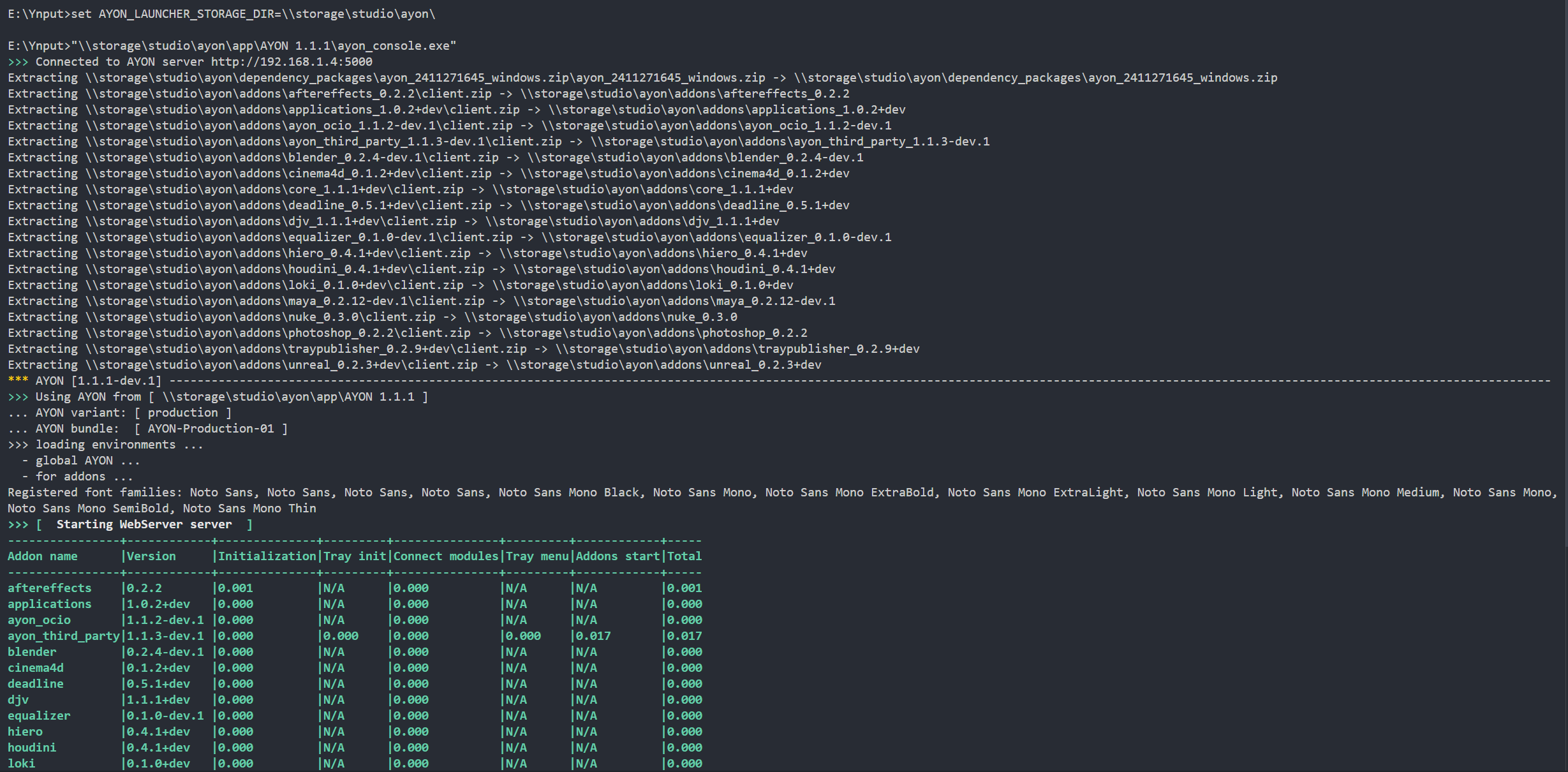1568x772 pixels.
Task: Click the 'deadline' addon name in table
Action: coord(36,684)
